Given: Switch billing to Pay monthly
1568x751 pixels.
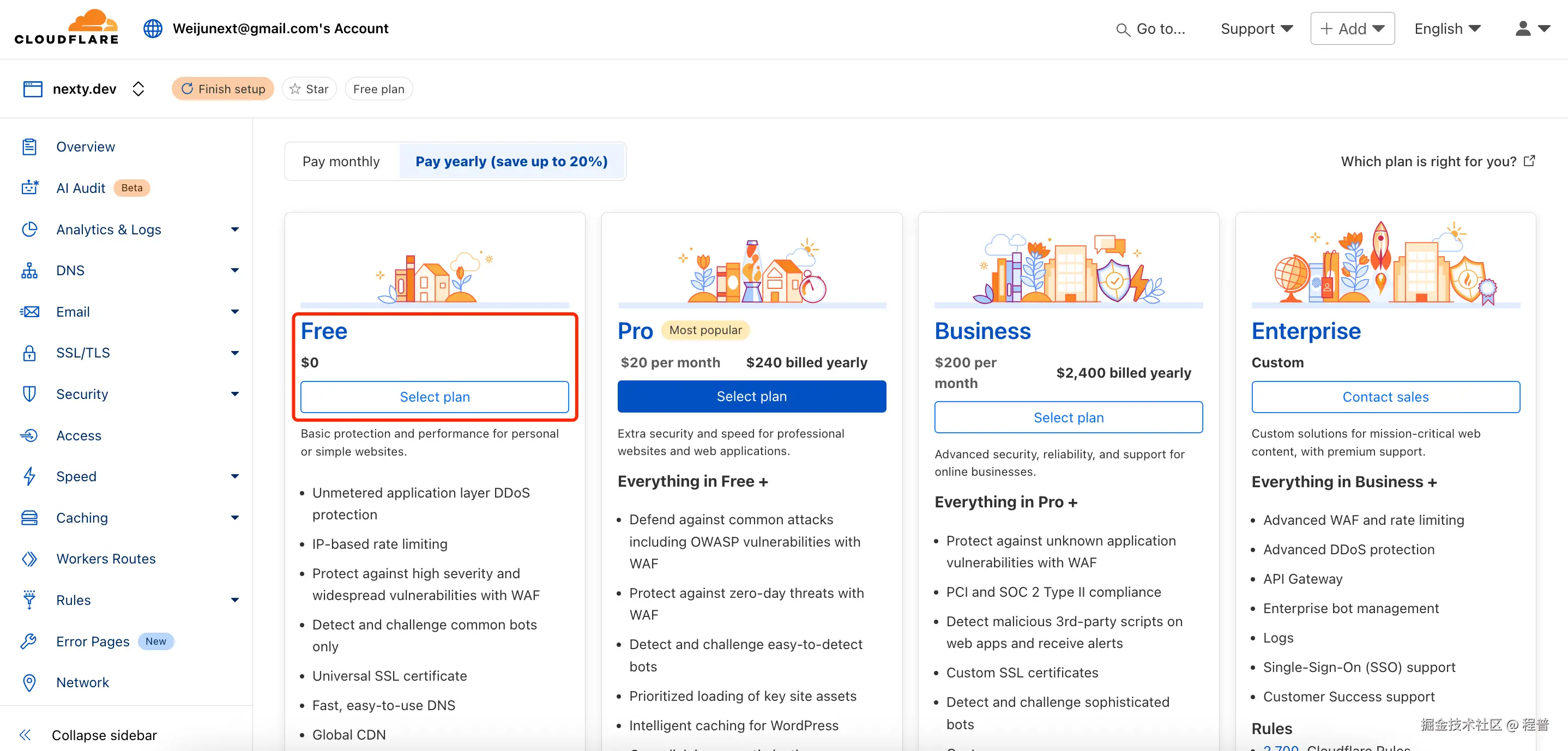Looking at the screenshot, I should [x=341, y=161].
